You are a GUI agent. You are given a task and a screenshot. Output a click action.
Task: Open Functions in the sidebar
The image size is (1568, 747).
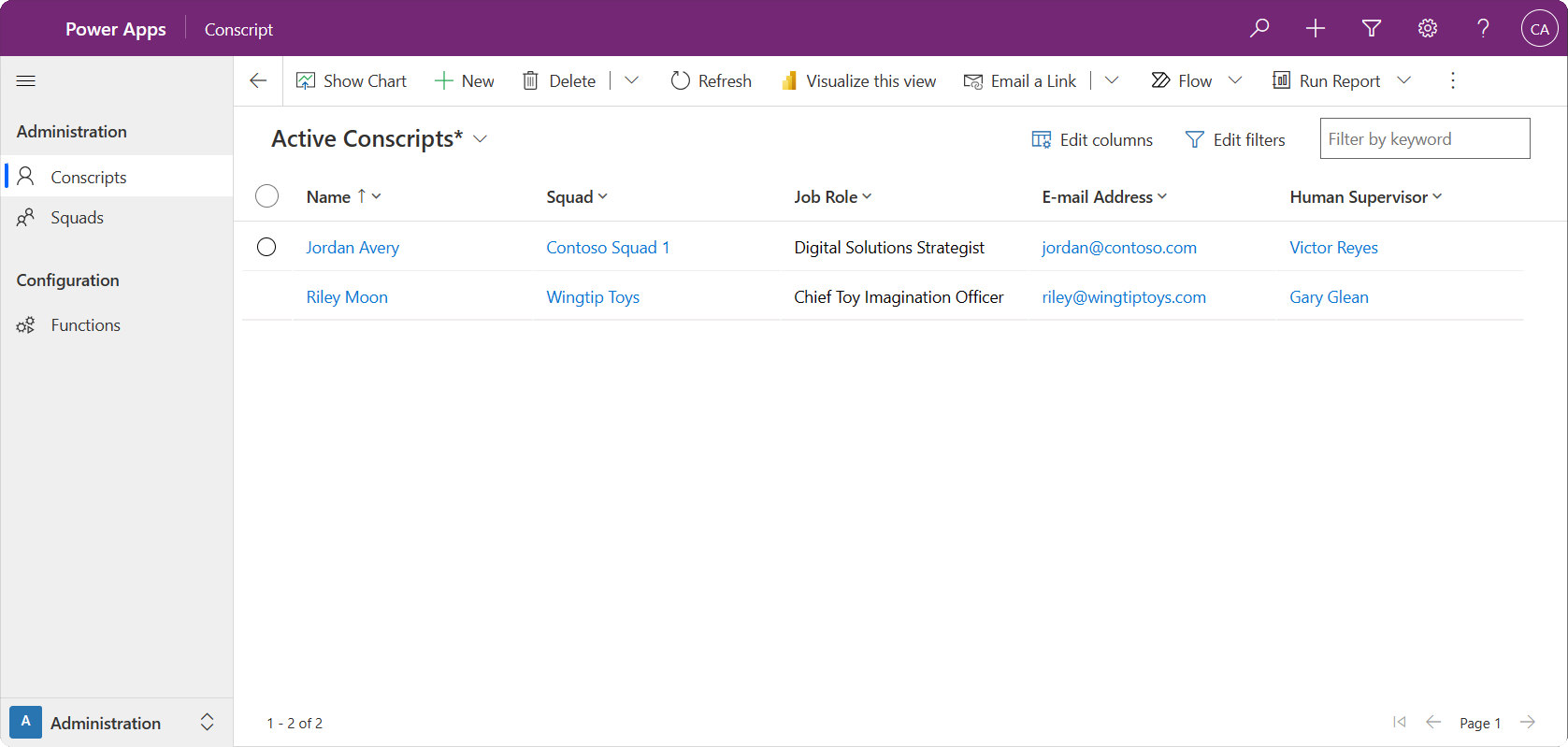tap(117, 325)
